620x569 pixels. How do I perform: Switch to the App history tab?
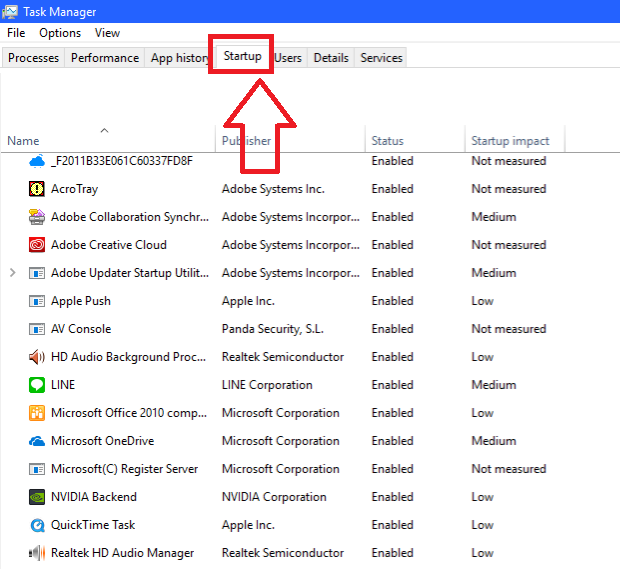coord(180,58)
